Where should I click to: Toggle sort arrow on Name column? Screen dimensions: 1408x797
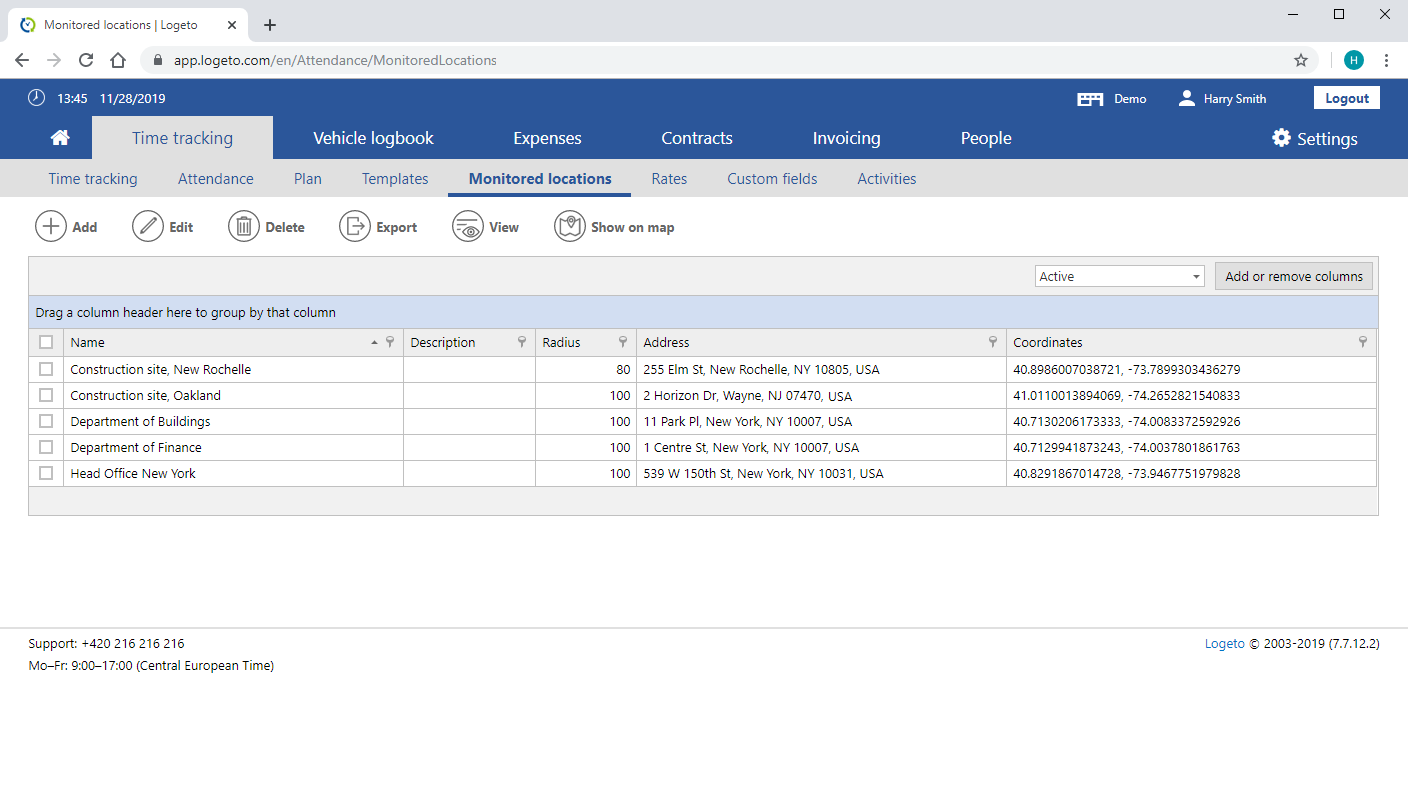[375, 342]
